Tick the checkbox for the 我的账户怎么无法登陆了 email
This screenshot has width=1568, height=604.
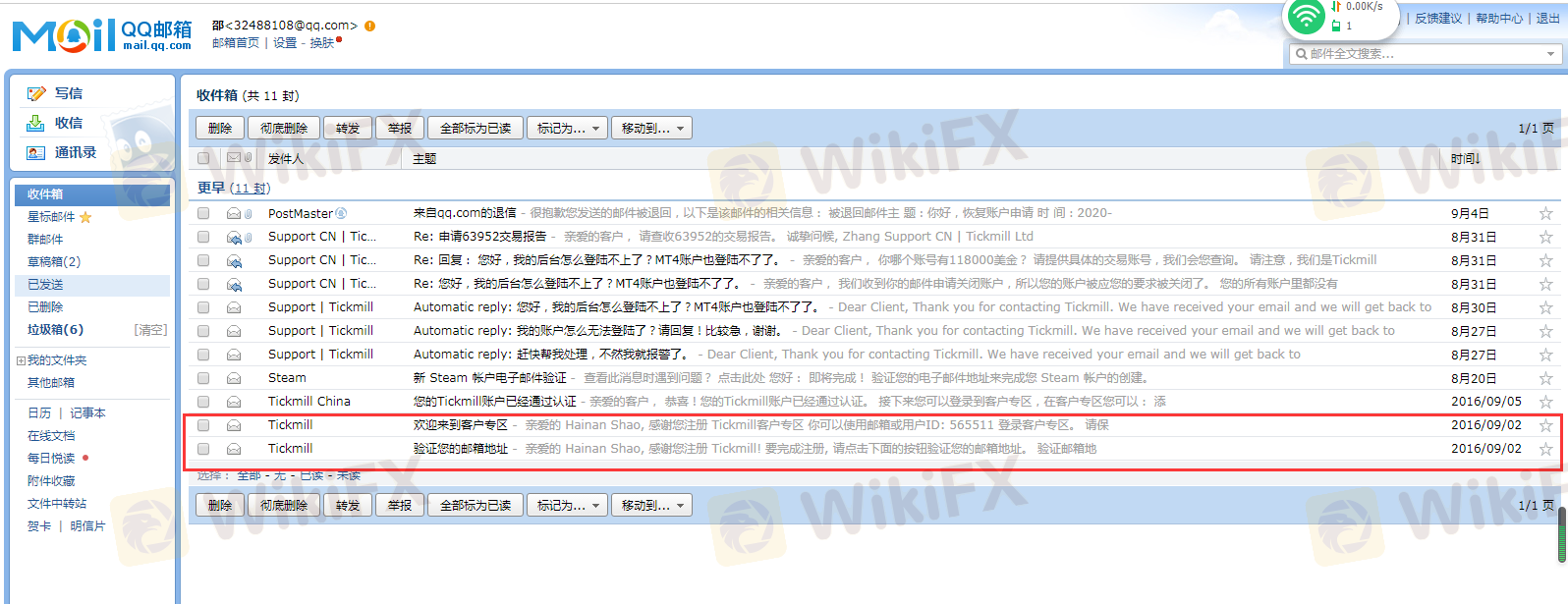tap(203, 331)
